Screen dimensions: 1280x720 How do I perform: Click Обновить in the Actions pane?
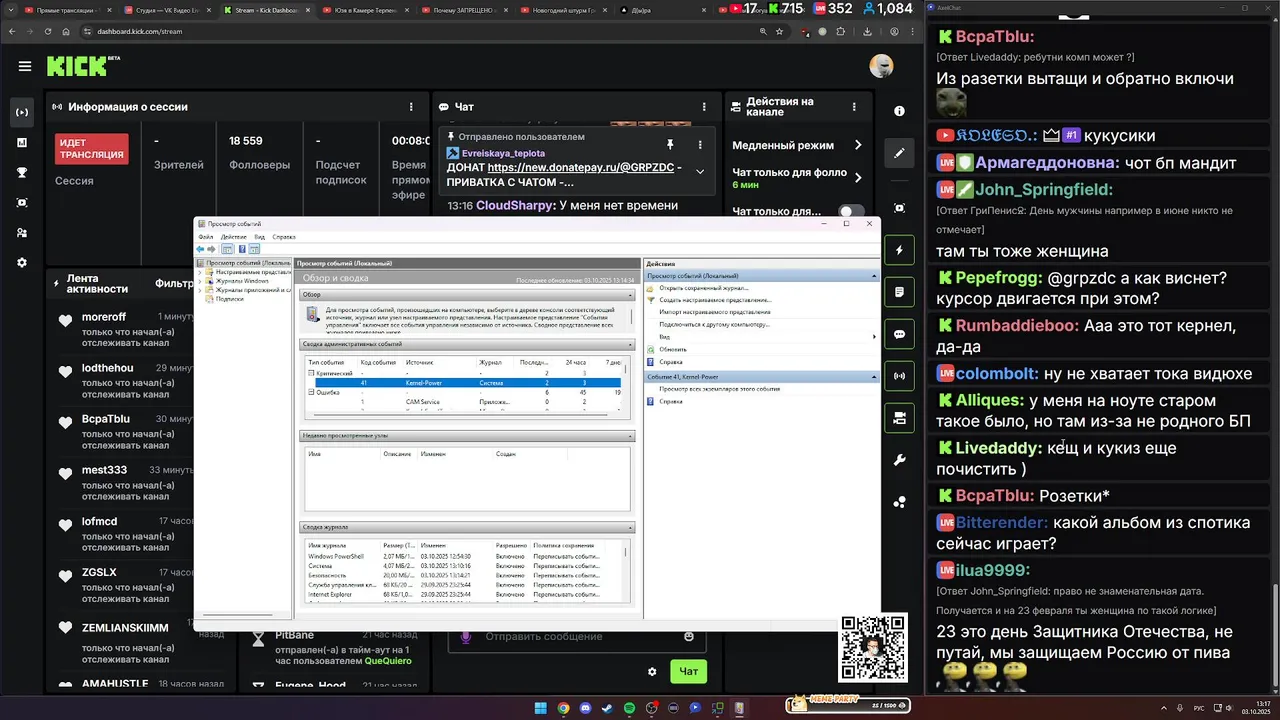(x=673, y=349)
